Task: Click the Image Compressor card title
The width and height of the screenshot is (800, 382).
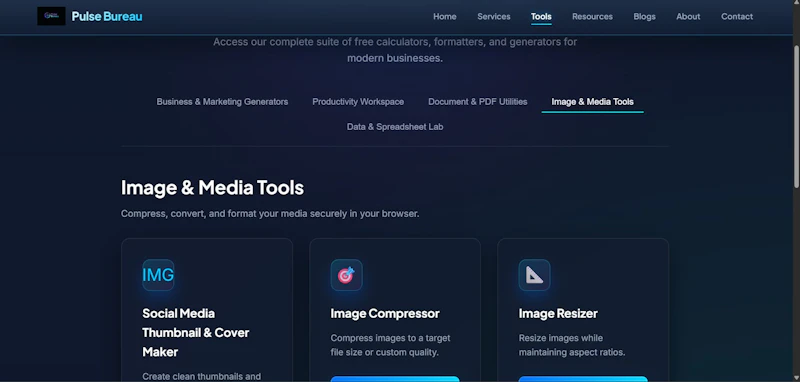Action: [x=385, y=313]
